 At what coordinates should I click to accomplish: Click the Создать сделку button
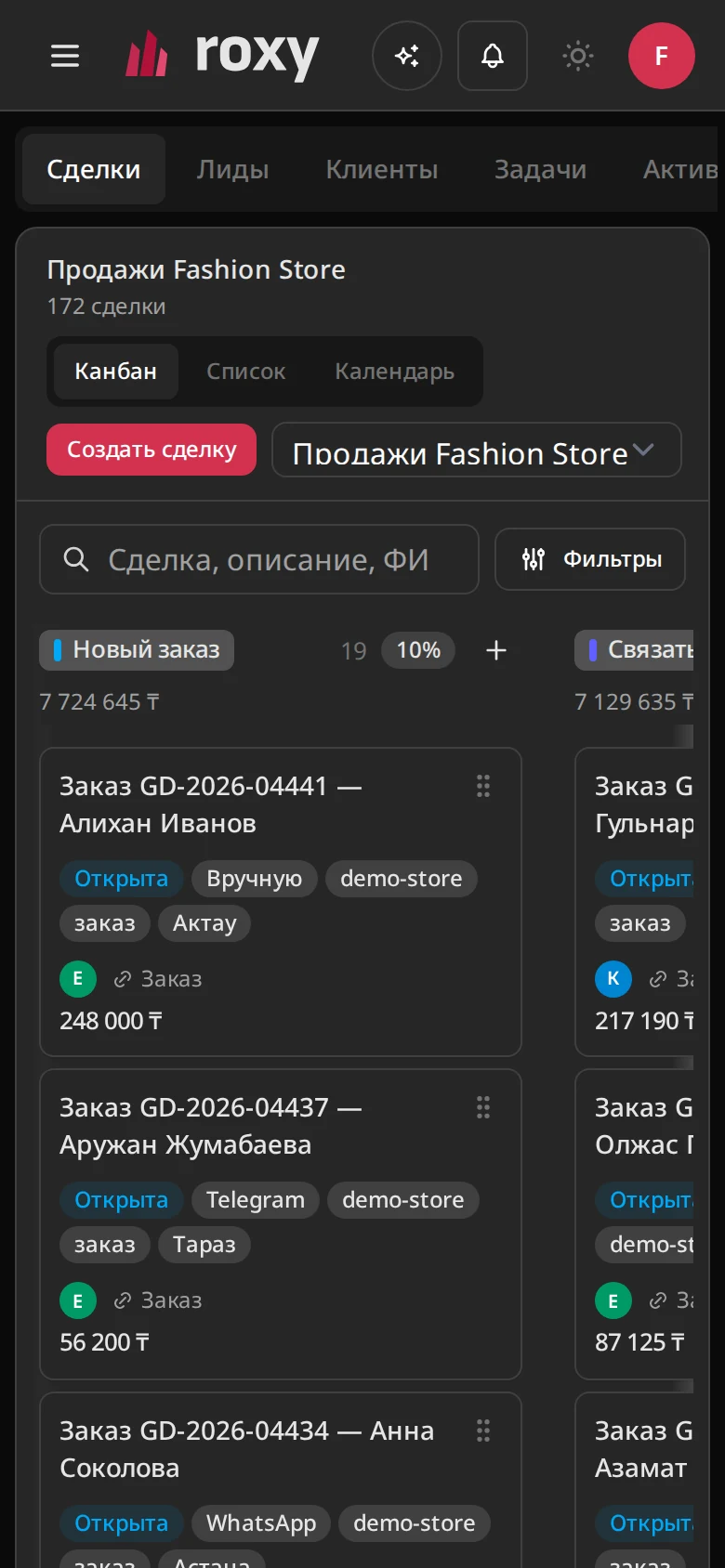[x=152, y=450]
